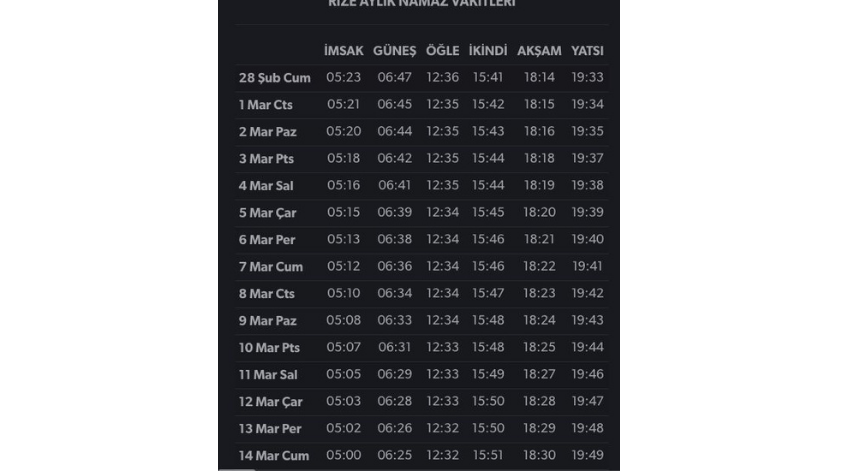The width and height of the screenshot is (857, 471).
Task: Select the 28 Şub Cum row label
Action: pyautogui.click(x=275, y=77)
